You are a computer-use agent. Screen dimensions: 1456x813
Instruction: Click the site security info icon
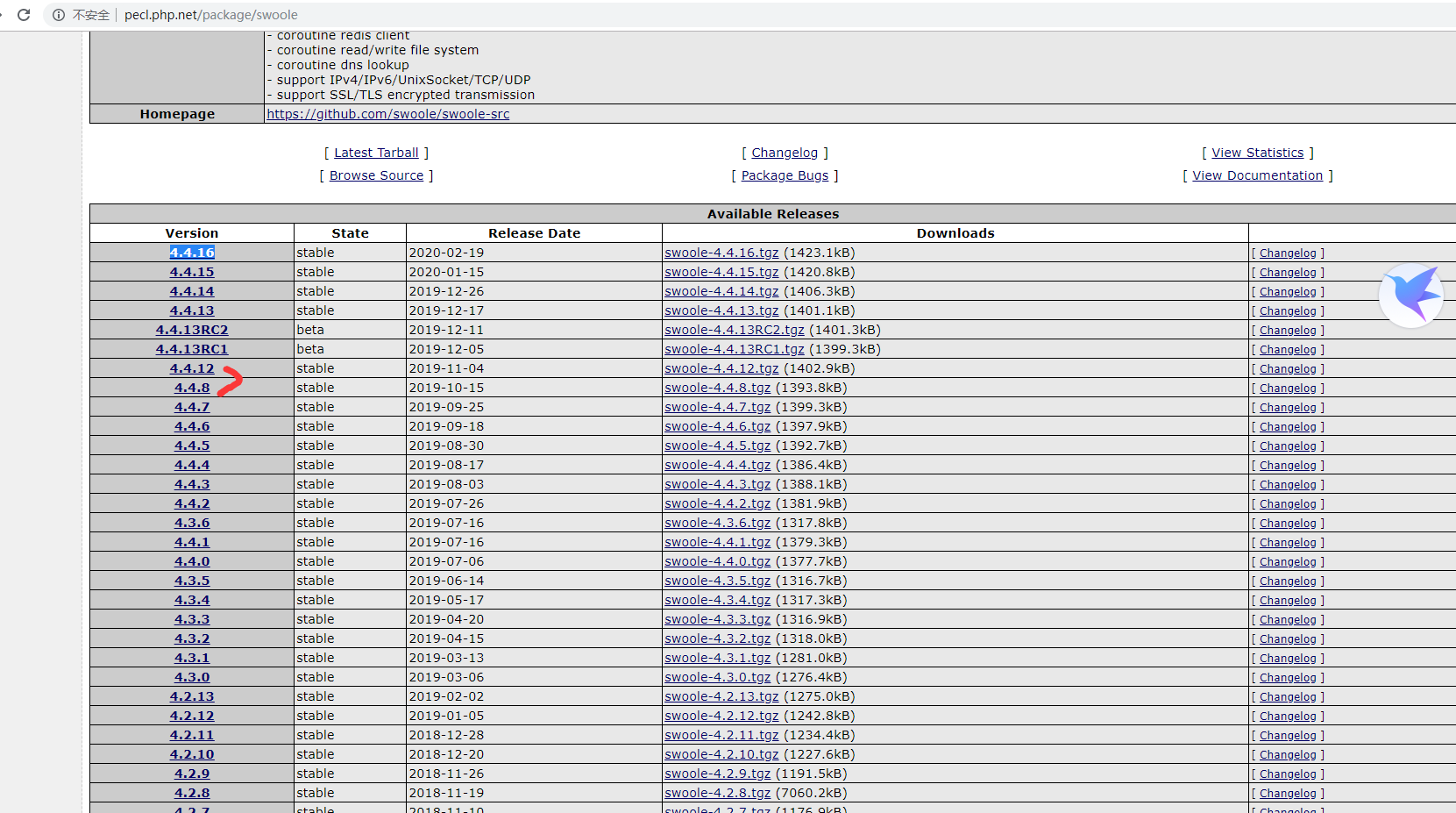(x=59, y=15)
